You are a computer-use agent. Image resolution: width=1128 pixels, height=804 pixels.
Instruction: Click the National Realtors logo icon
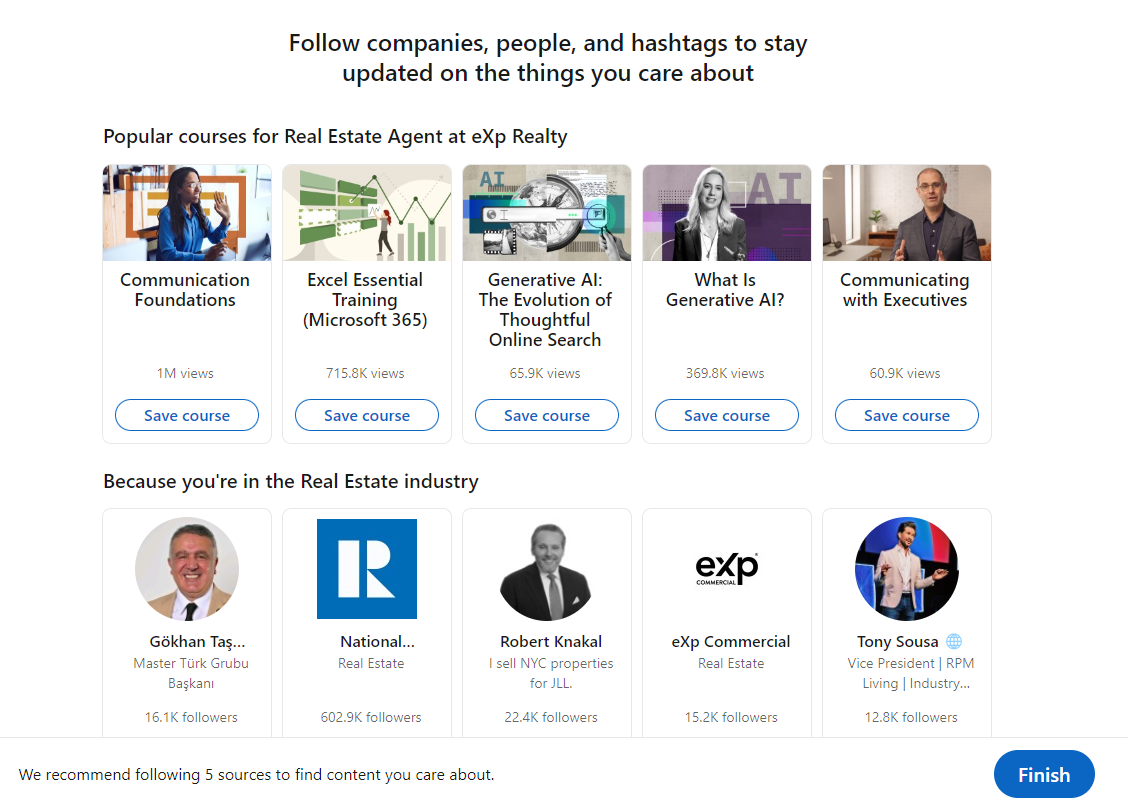click(x=367, y=569)
